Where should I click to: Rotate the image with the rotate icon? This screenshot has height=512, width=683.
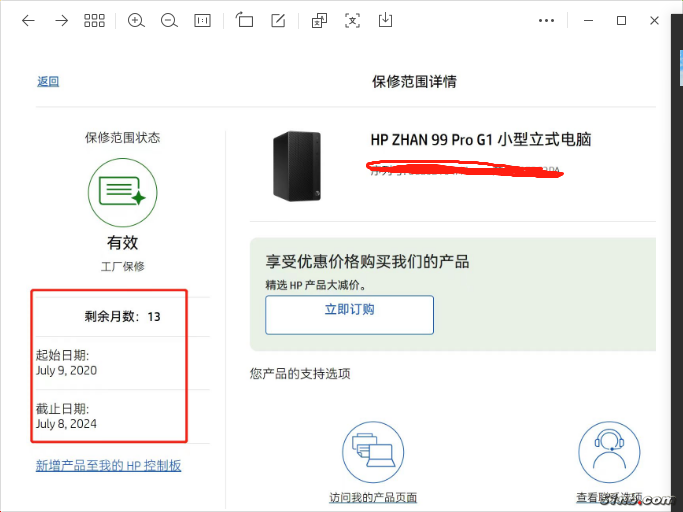click(x=244, y=20)
